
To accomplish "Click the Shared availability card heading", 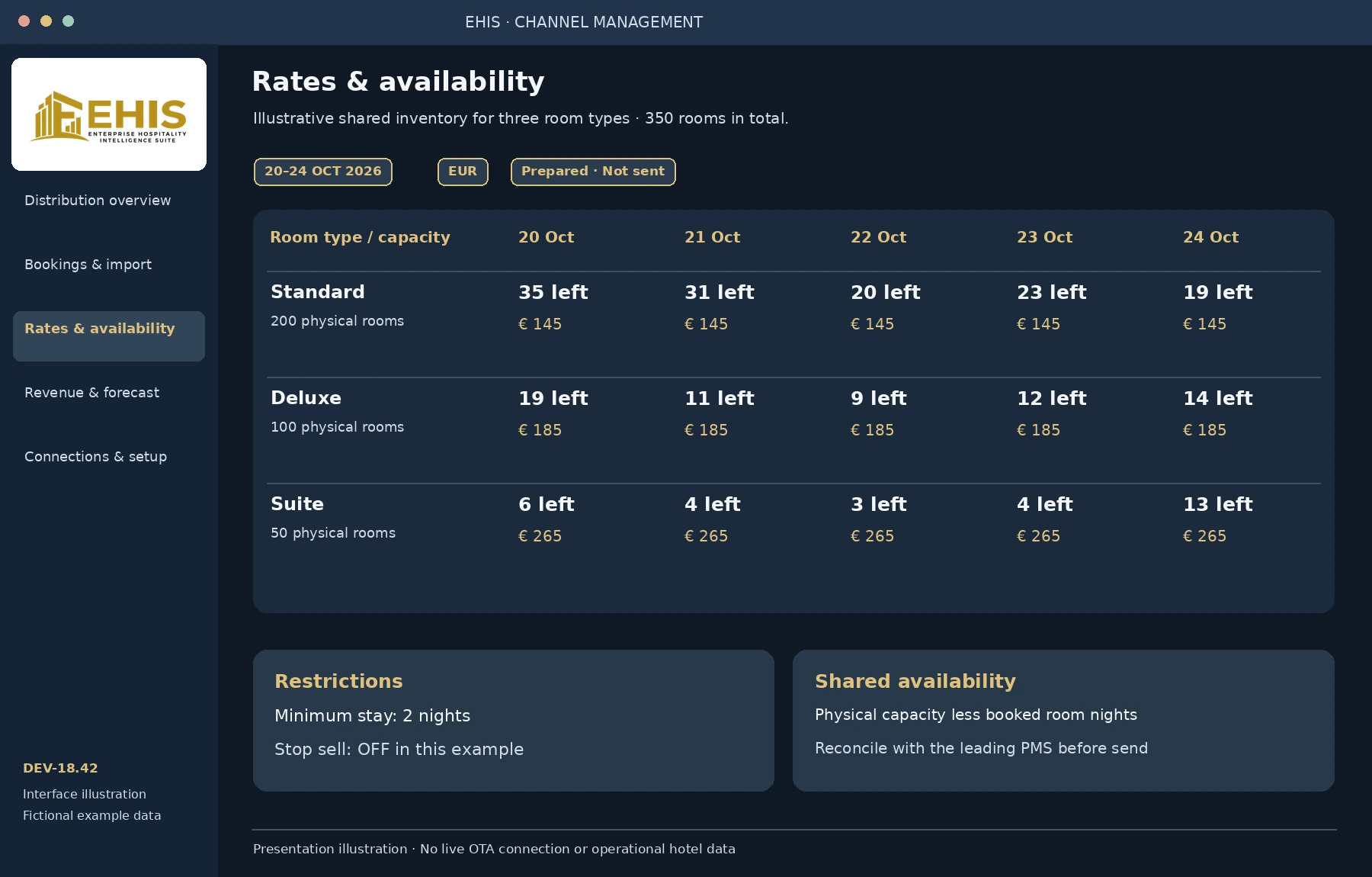I will coord(915,681).
